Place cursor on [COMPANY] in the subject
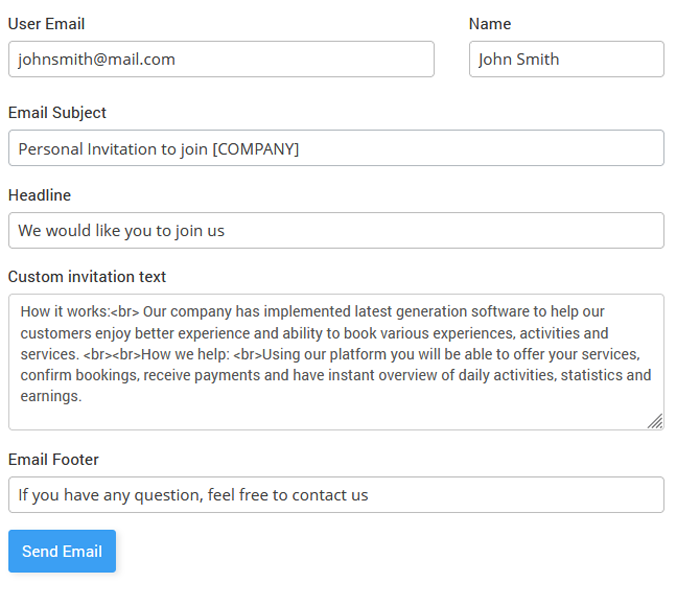700x606 pixels. 256,149
